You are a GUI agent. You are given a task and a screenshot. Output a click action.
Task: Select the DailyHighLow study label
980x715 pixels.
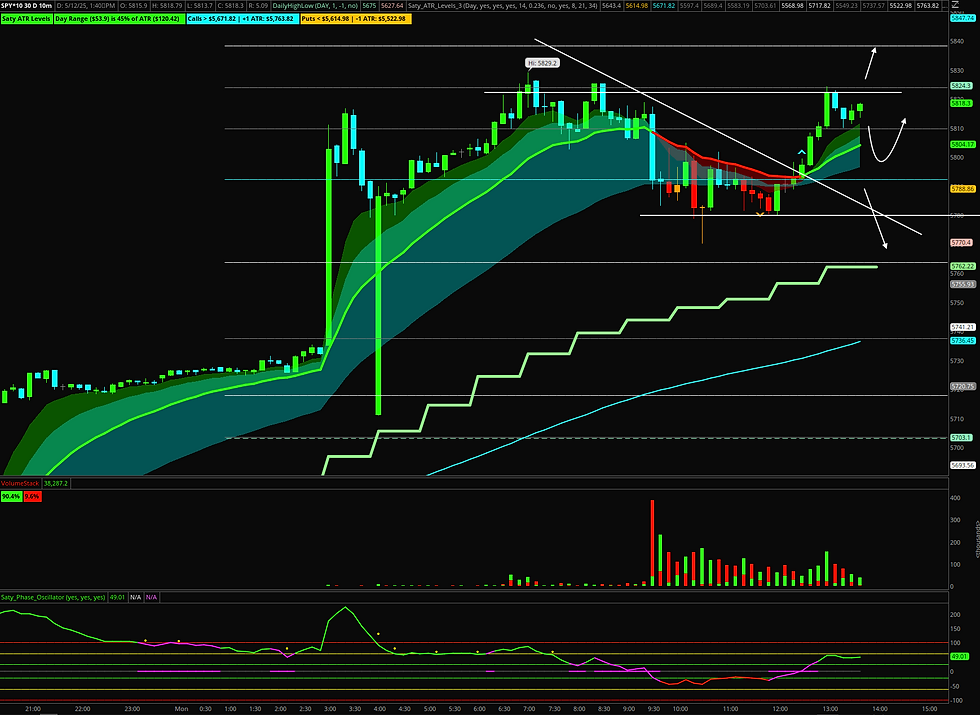(x=313, y=6)
